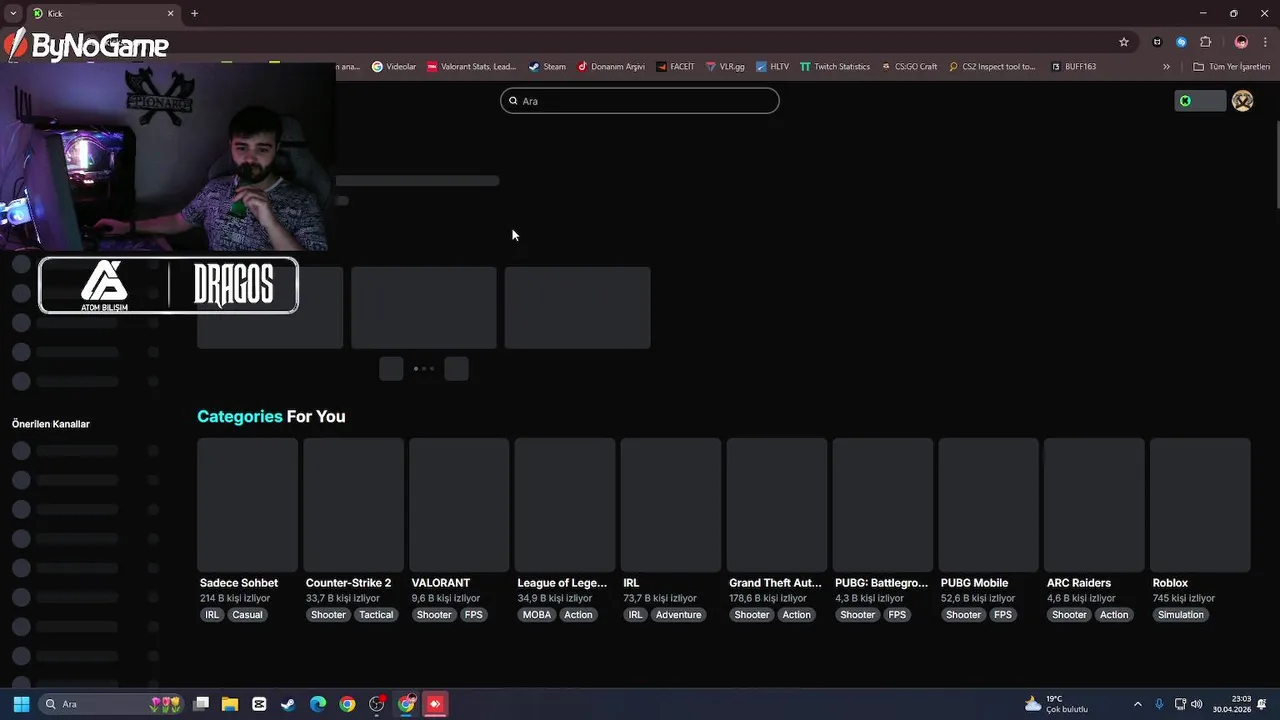Open the HLTV bookmark
The image size is (1280, 720).
(x=772, y=67)
